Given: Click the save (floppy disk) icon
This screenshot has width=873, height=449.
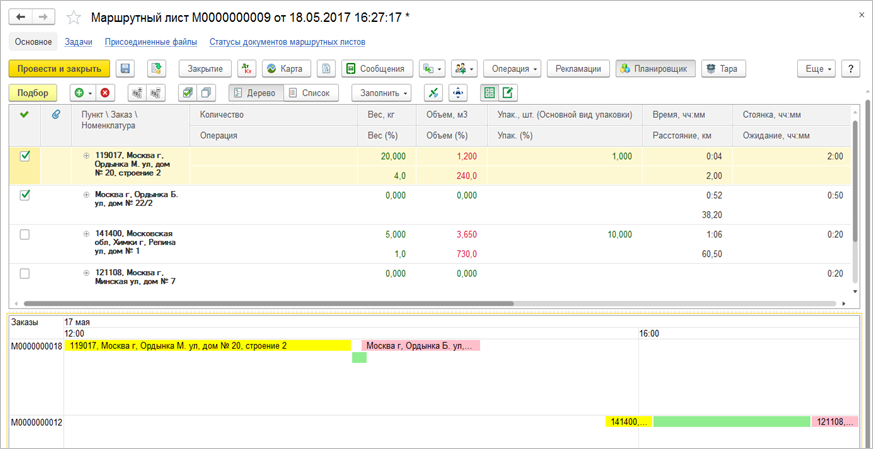Looking at the screenshot, I should (125, 69).
